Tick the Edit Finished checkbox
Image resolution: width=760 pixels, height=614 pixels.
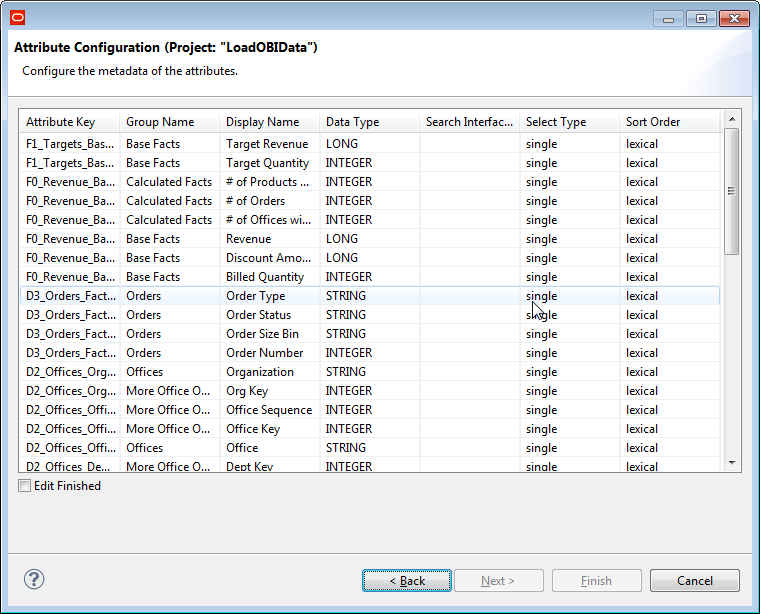(x=24, y=486)
